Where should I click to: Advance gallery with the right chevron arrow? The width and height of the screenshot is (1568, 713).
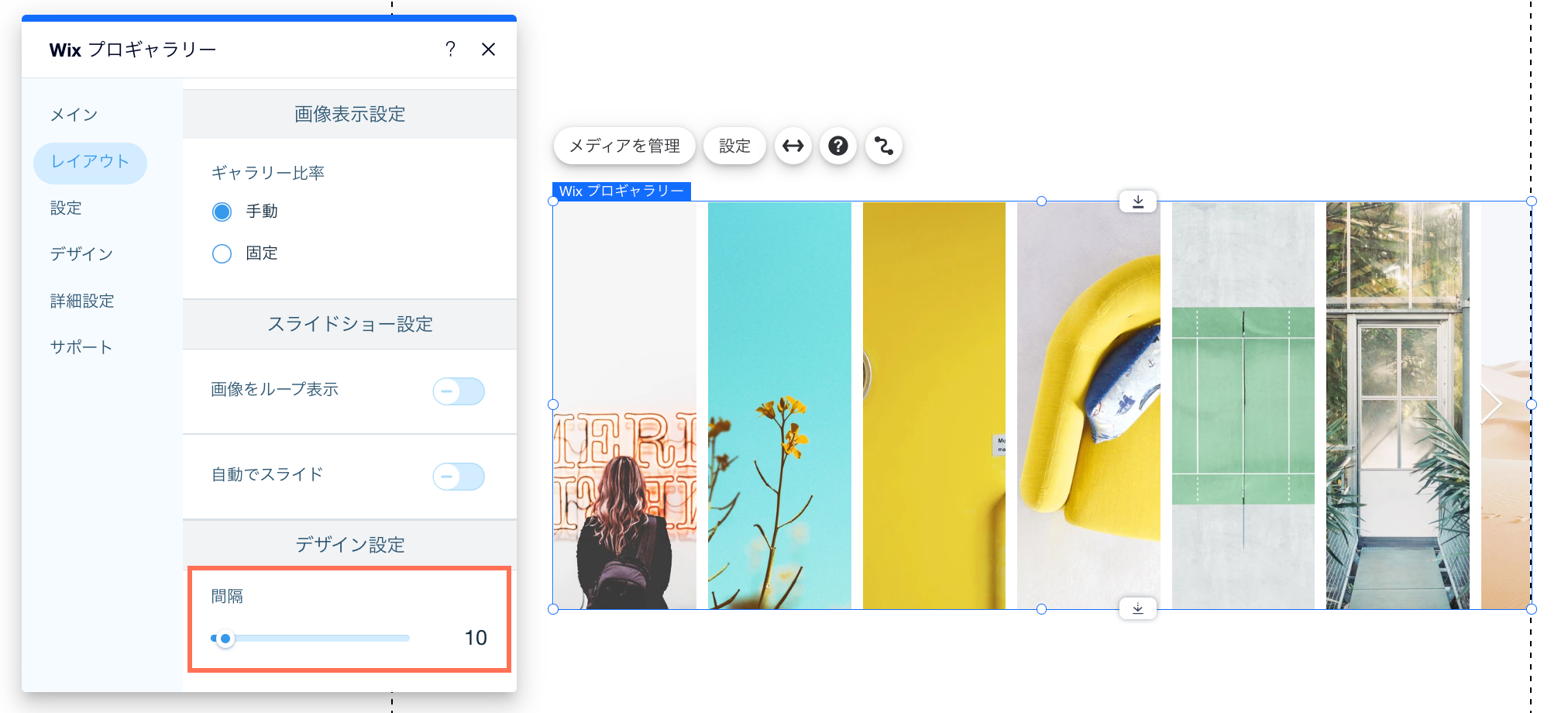click(1491, 405)
